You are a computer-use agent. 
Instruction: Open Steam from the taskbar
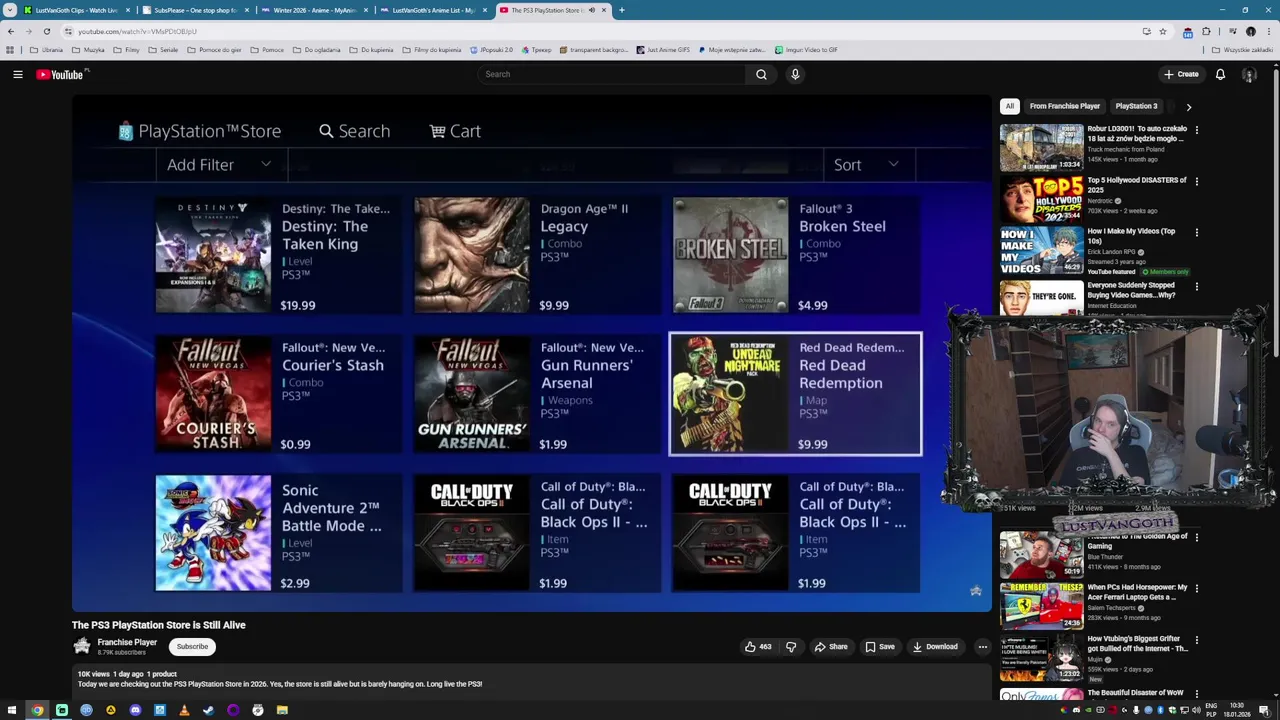[x=208, y=710]
